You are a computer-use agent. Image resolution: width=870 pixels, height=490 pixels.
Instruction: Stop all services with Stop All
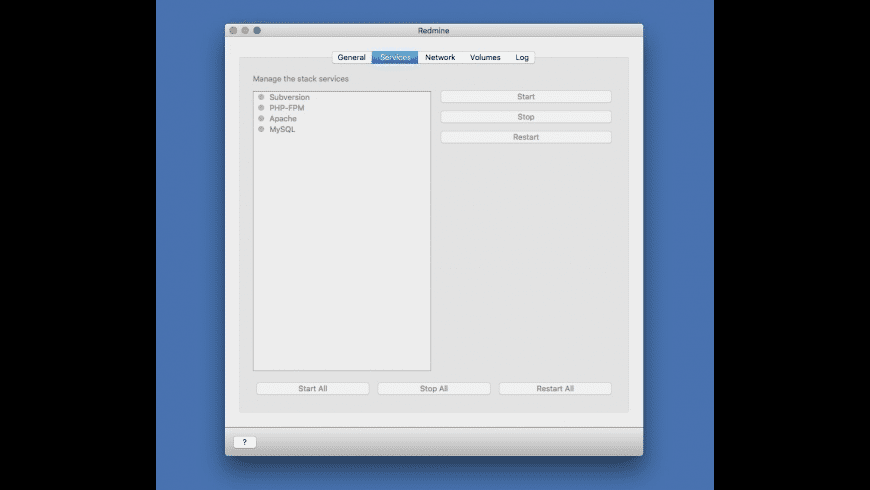[434, 388]
